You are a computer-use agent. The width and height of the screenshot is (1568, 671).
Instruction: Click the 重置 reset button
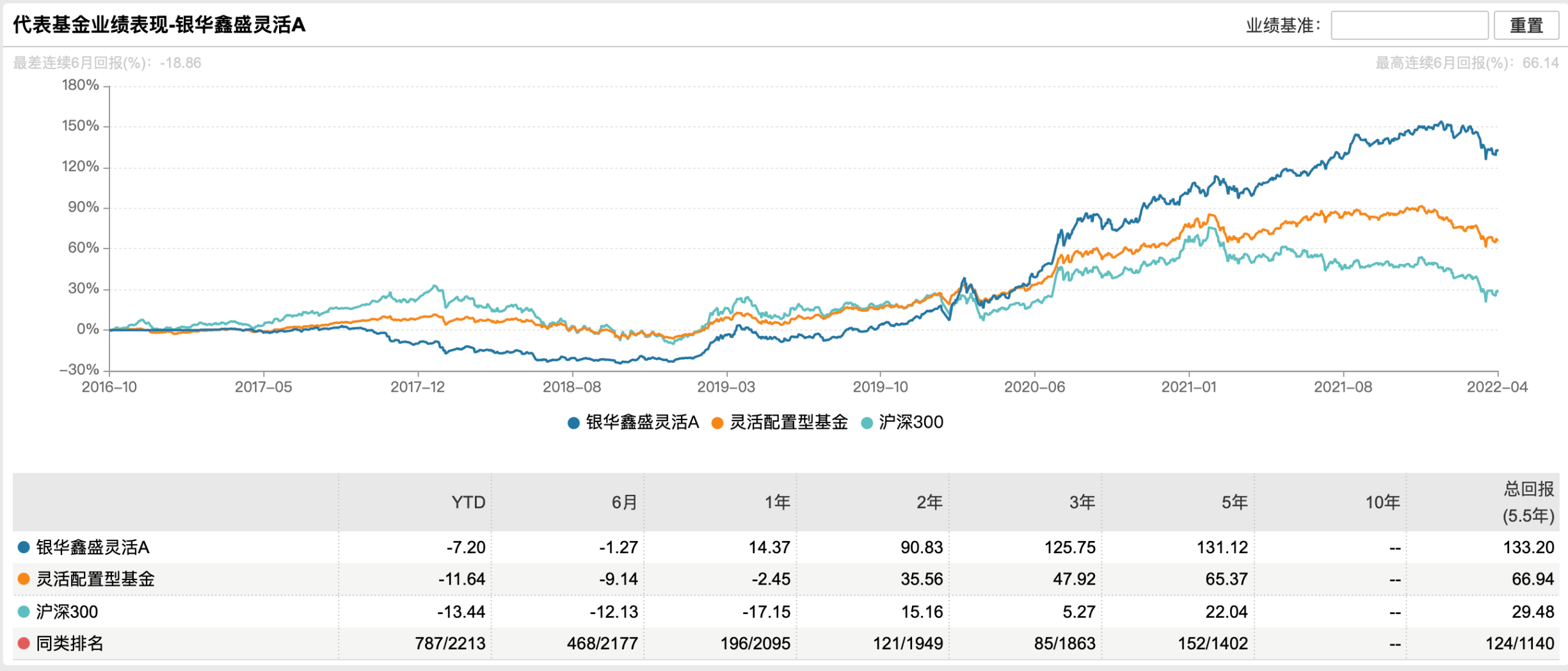1526,26
